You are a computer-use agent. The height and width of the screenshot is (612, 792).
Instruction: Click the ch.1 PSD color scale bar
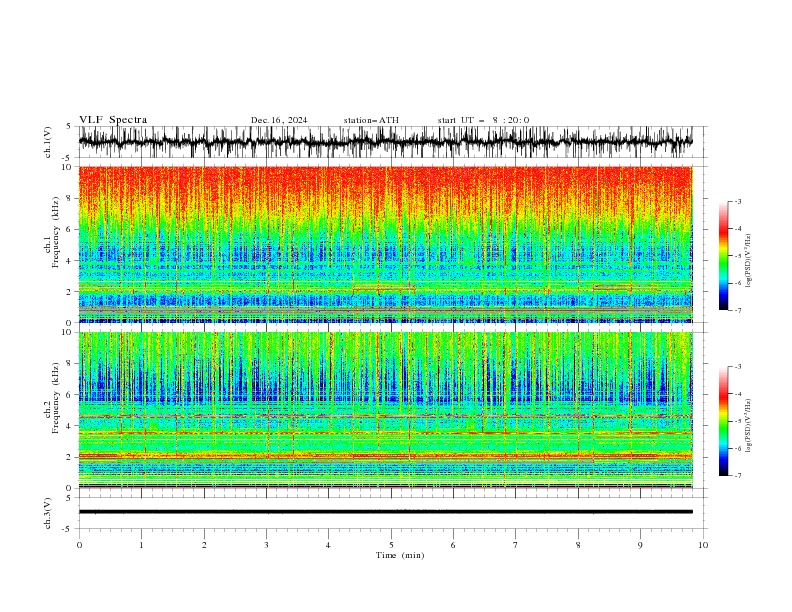(x=723, y=256)
